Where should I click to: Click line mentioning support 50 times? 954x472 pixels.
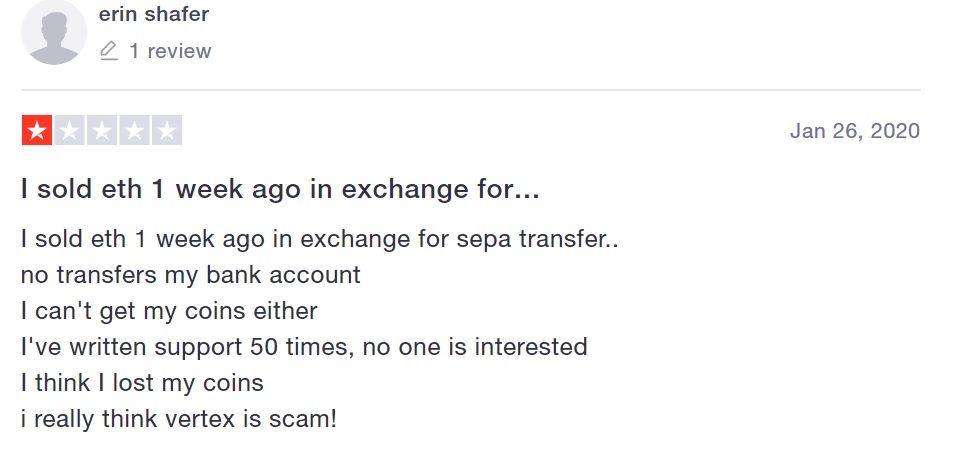304,347
